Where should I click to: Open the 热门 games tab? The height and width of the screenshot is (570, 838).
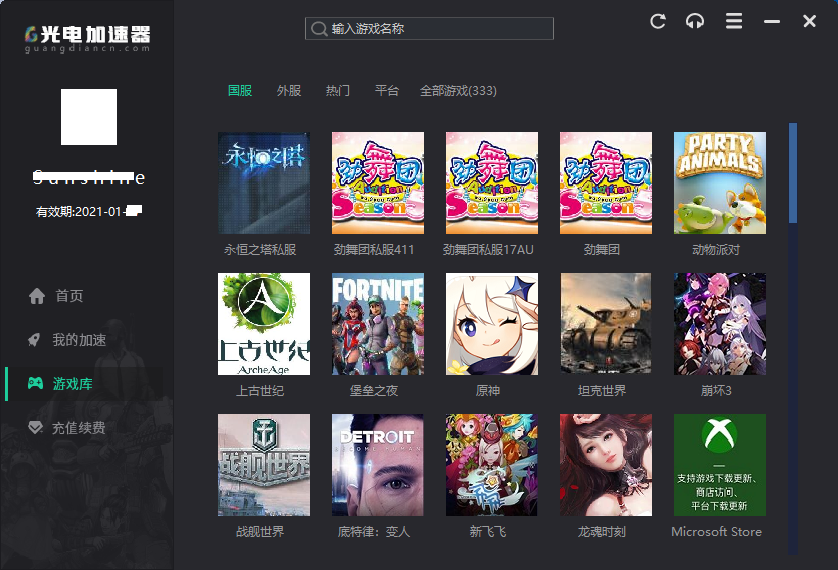pos(338,91)
